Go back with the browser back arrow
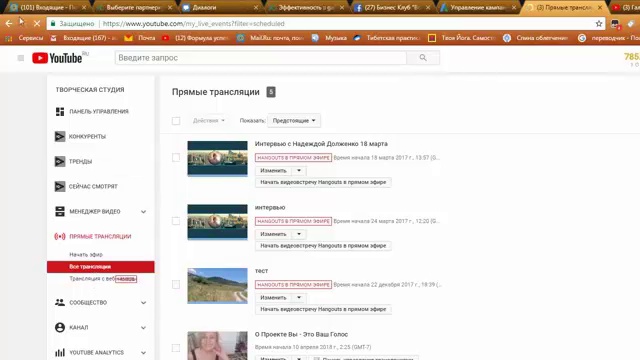This screenshot has height=360, width=640. click(x=9, y=24)
